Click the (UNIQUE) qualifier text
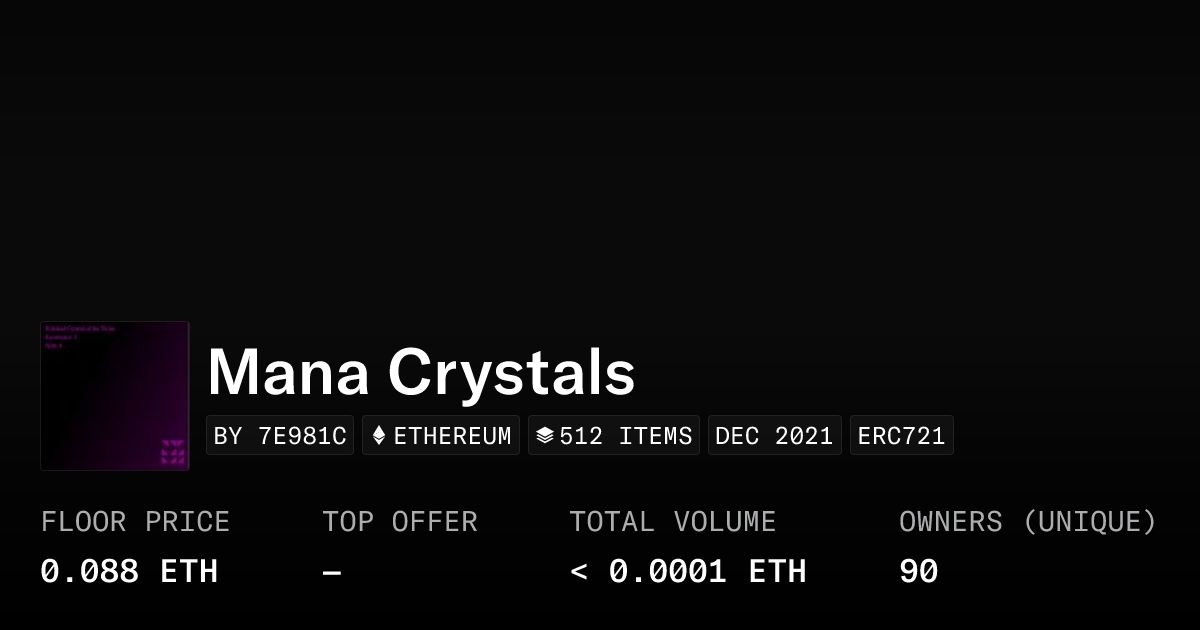Image resolution: width=1200 pixels, height=630 pixels. 1089,522
